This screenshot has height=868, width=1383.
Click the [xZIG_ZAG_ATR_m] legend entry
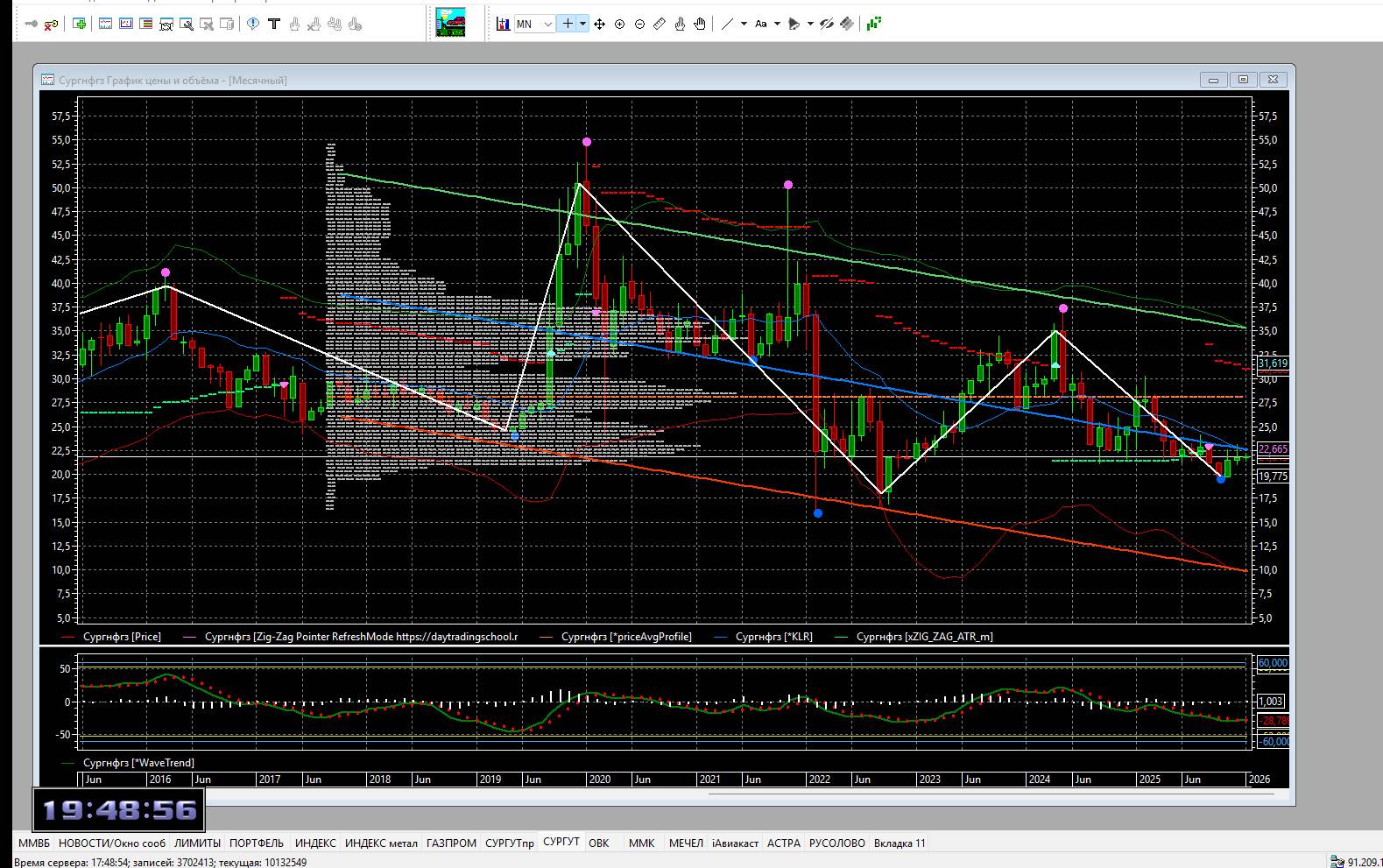[924, 637]
